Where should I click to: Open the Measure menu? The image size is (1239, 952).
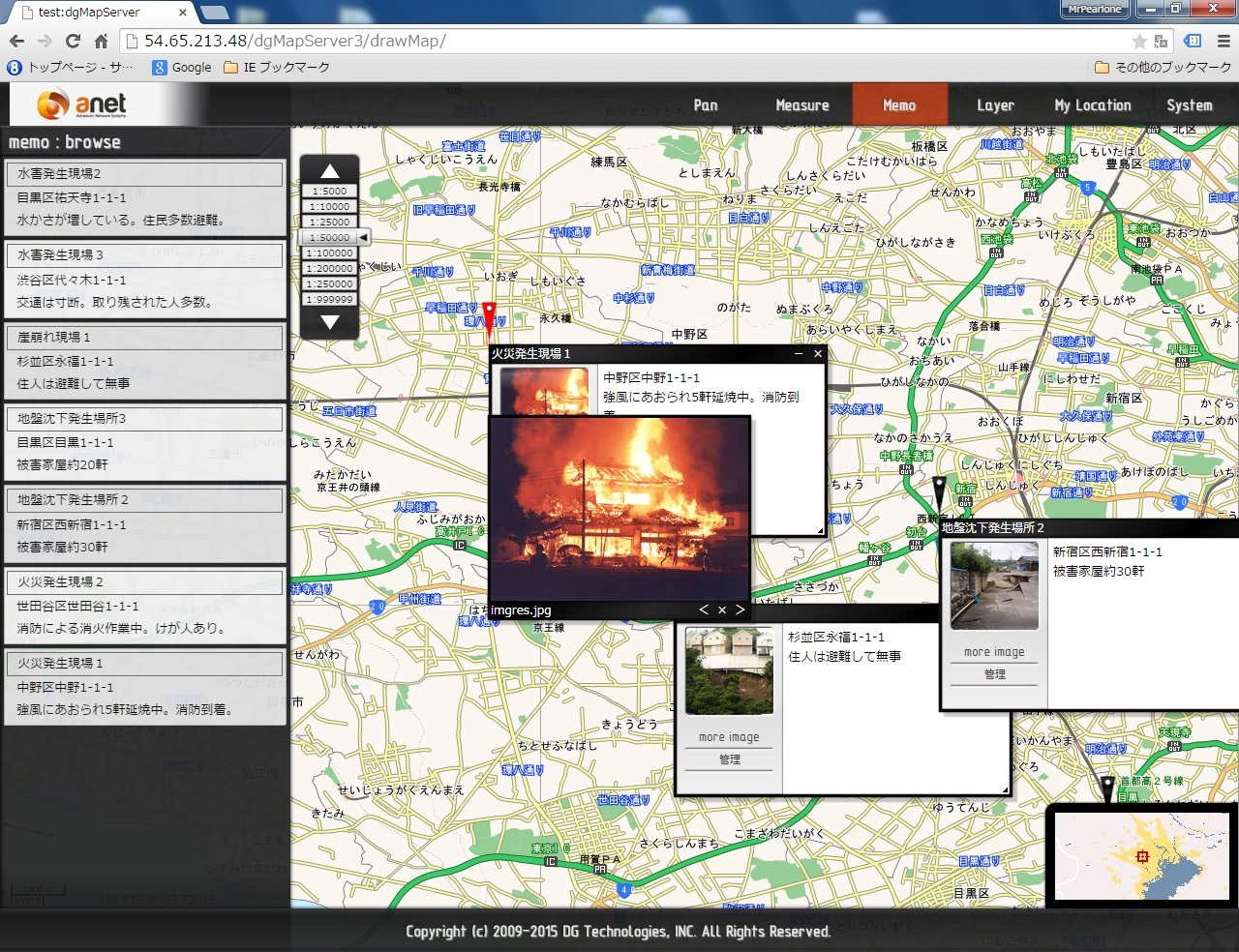[801, 105]
